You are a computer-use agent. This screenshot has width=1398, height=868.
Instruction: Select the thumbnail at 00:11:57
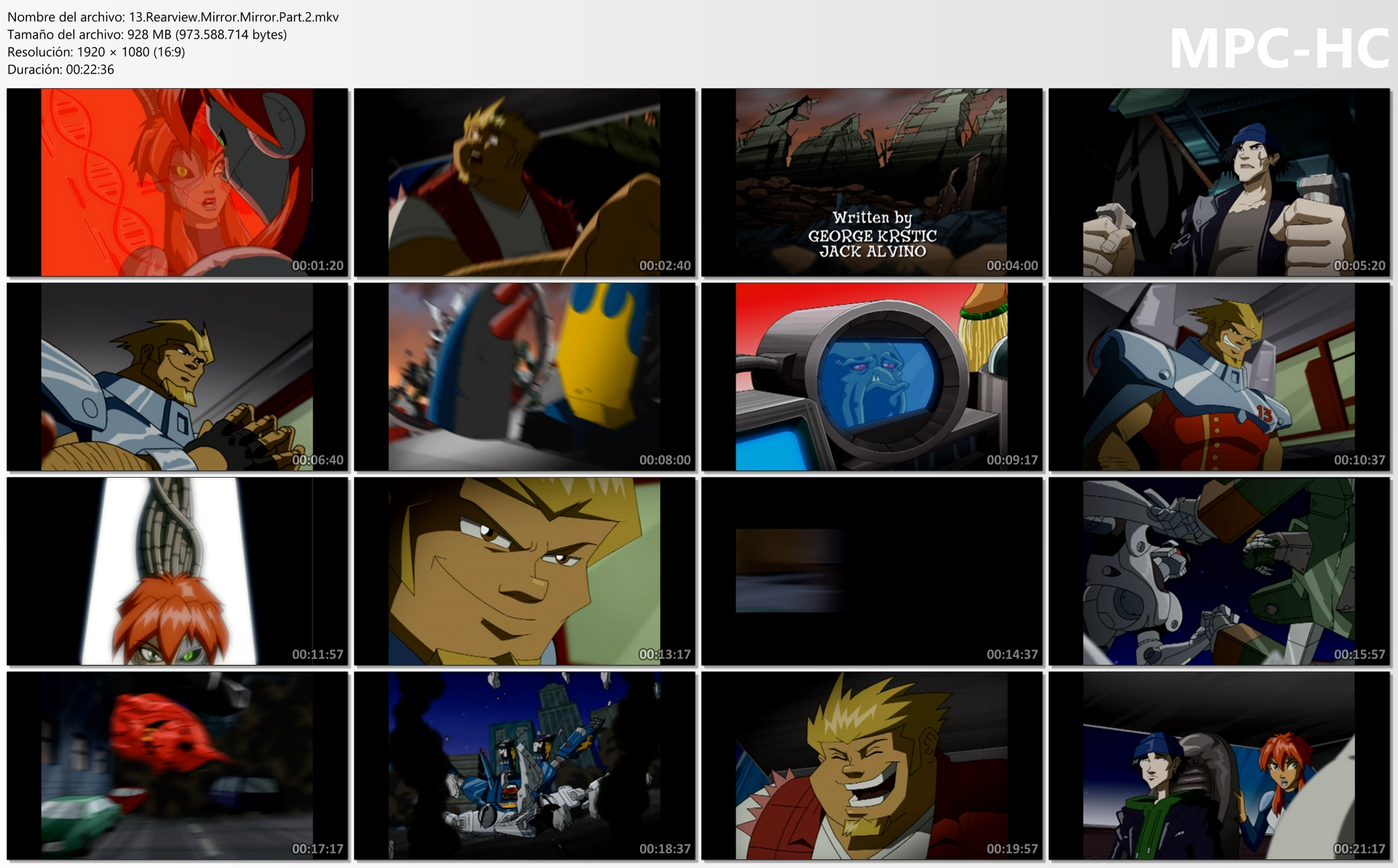pos(177,571)
